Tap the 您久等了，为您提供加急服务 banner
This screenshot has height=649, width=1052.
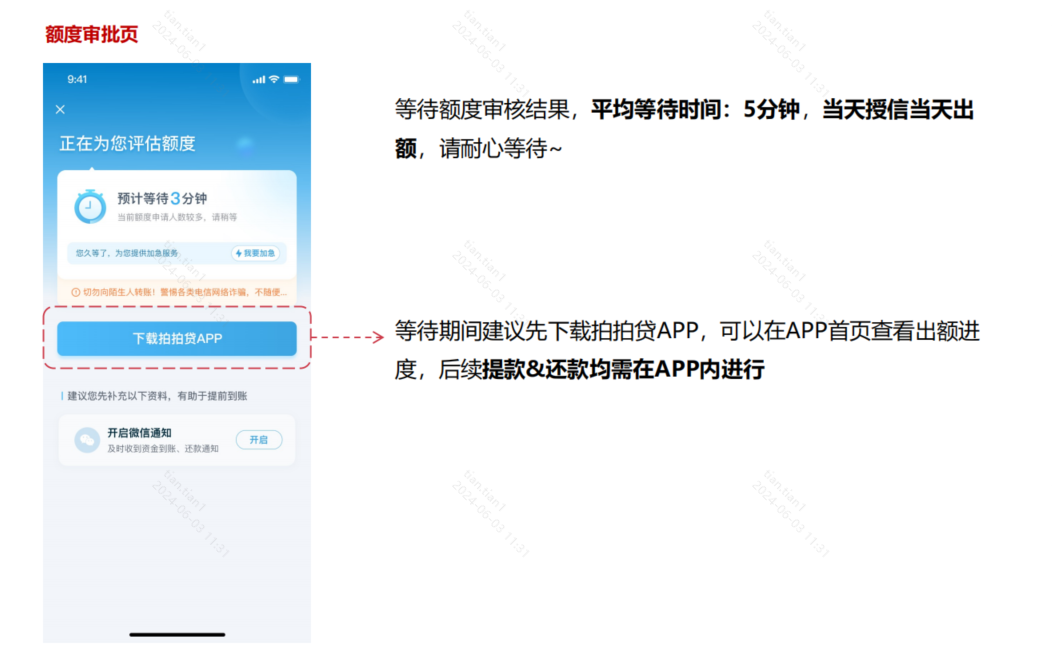(176, 253)
